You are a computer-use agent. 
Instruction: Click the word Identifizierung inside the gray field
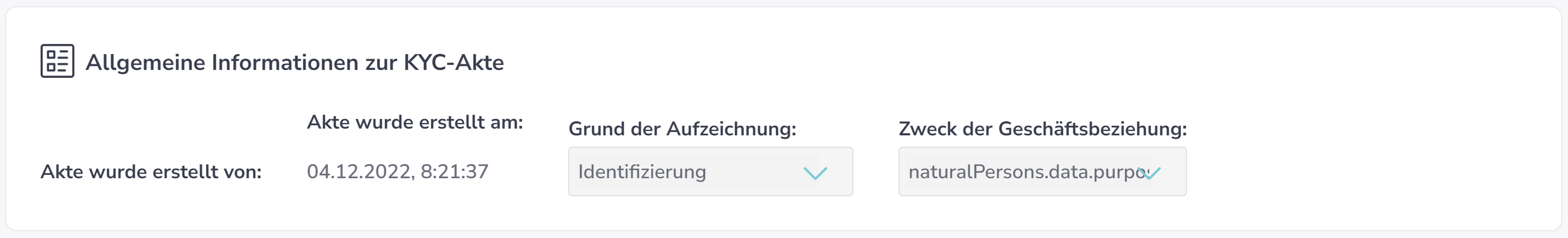pos(642,172)
